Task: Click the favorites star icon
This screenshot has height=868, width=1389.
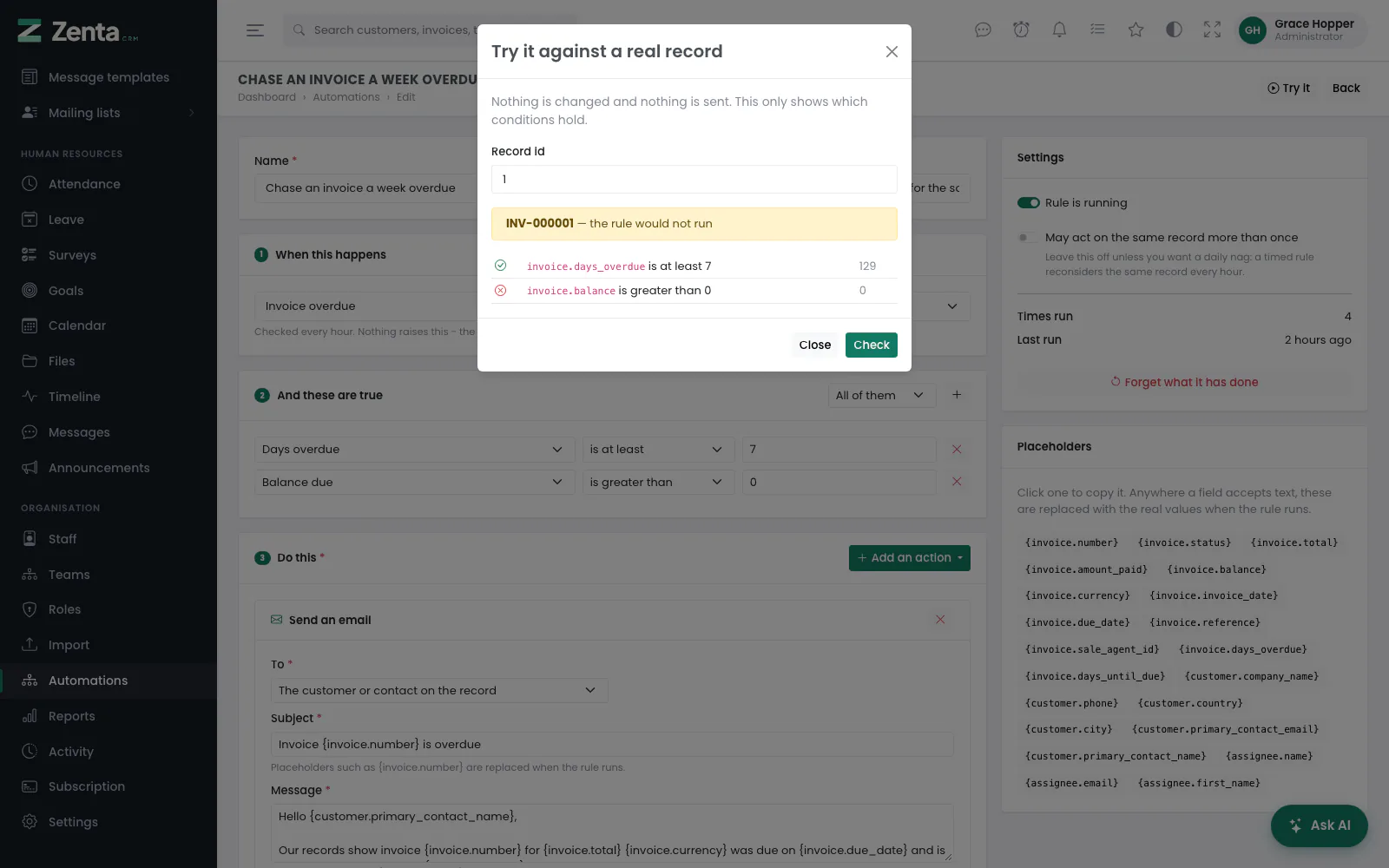Action: 1136,30
